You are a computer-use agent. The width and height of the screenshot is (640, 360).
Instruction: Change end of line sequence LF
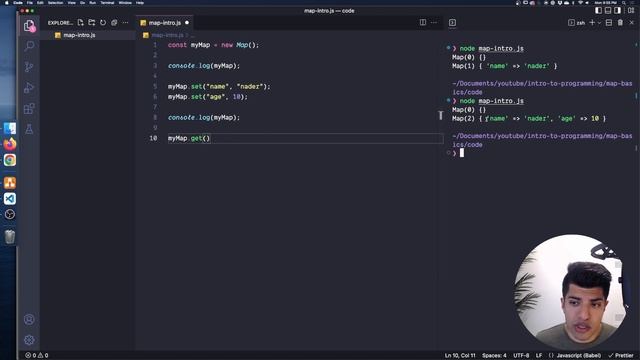539,356
